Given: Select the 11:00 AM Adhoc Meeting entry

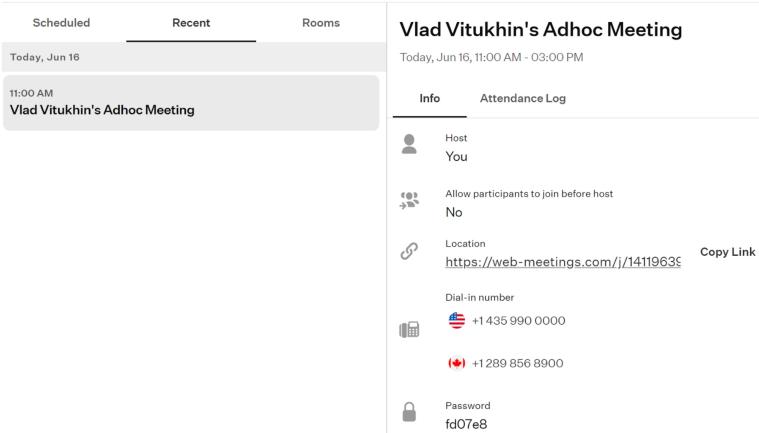Looking at the screenshot, I should [x=191, y=103].
